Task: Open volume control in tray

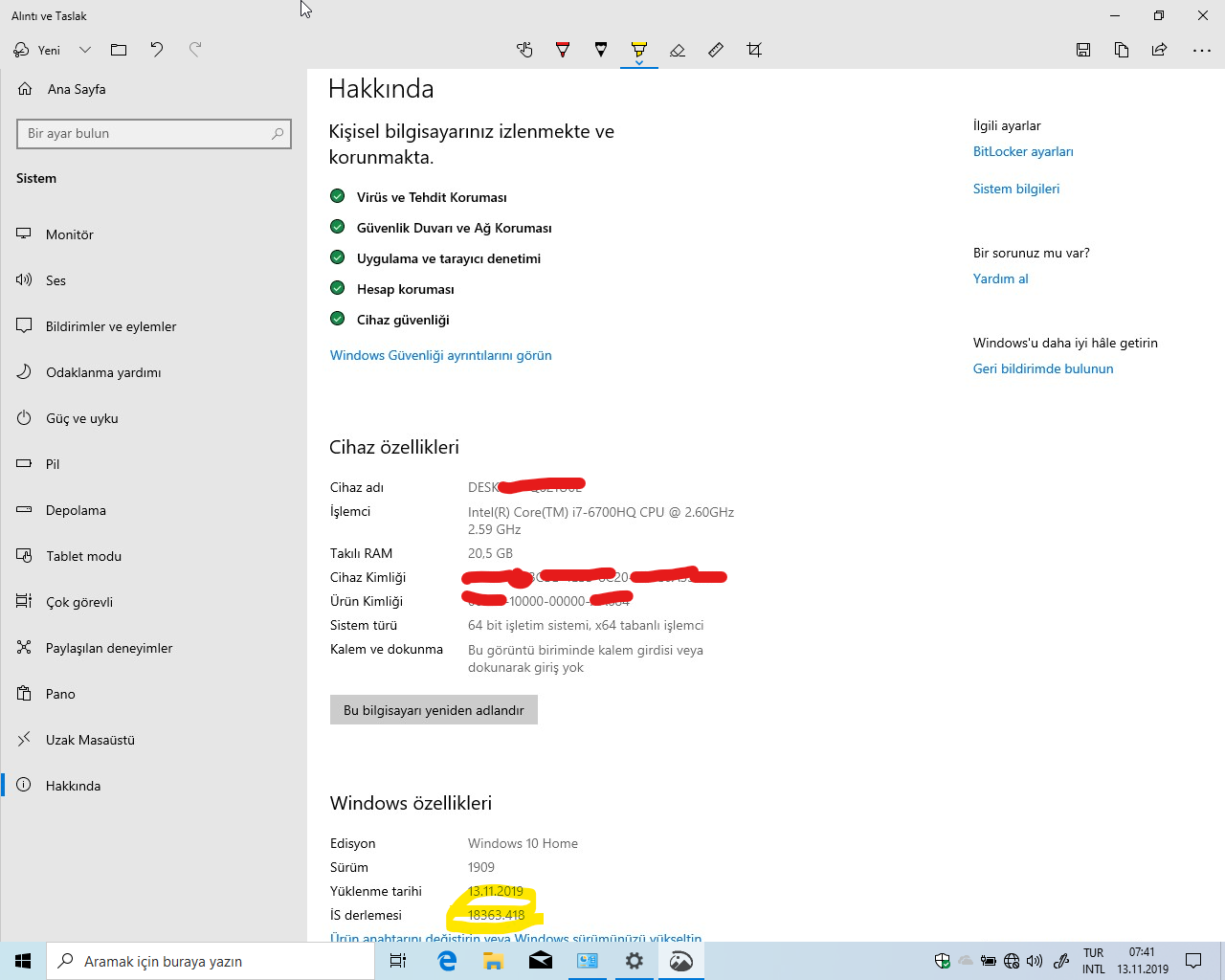Action: (1035, 961)
